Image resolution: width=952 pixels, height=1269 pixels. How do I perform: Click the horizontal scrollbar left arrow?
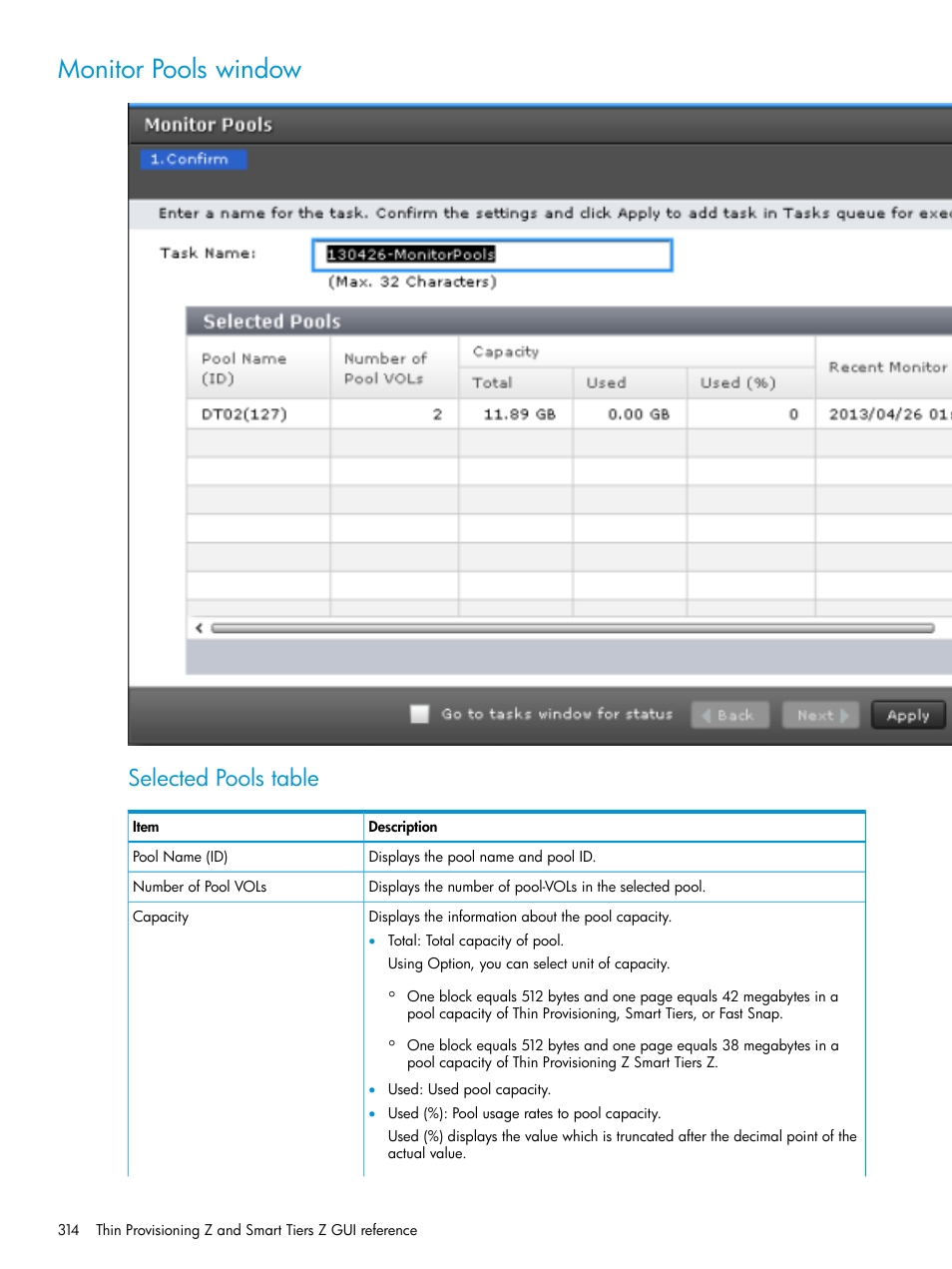click(x=200, y=628)
